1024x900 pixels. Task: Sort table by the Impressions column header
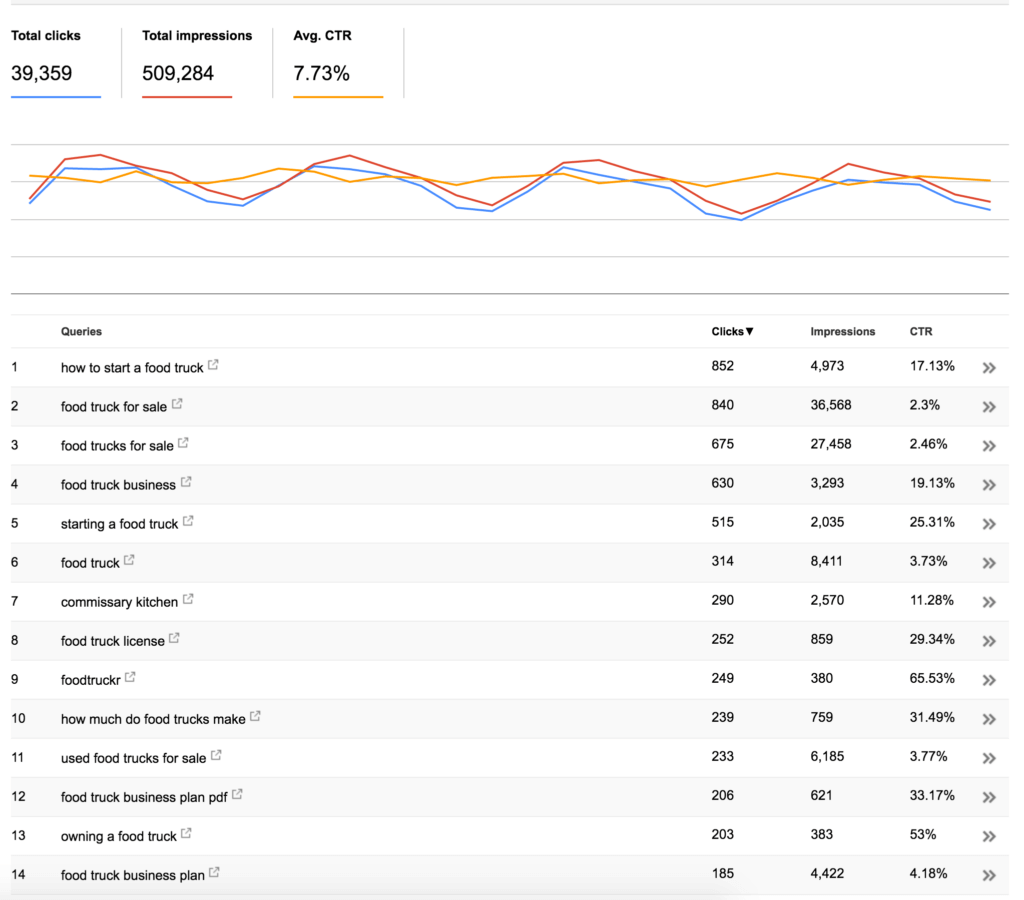(x=842, y=332)
